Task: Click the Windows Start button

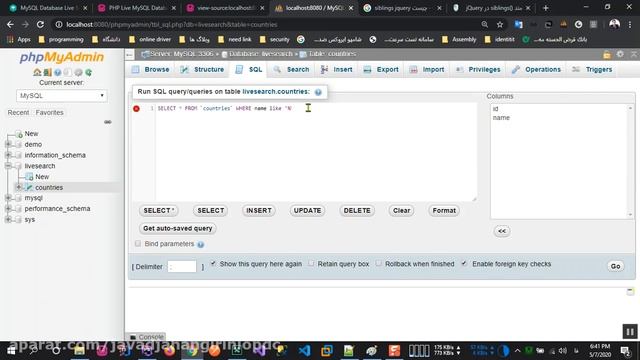Action: tap(11, 350)
